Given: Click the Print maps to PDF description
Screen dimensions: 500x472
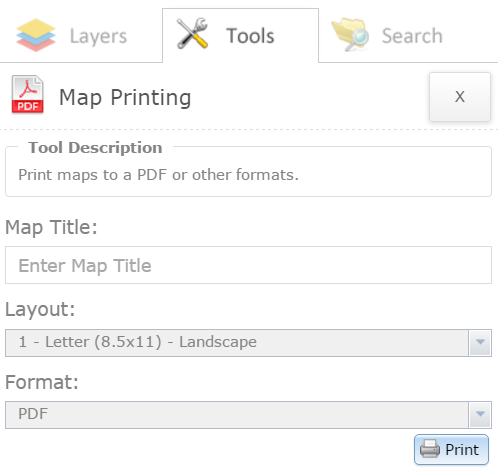Looking at the screenshot, I should (158, 175).
